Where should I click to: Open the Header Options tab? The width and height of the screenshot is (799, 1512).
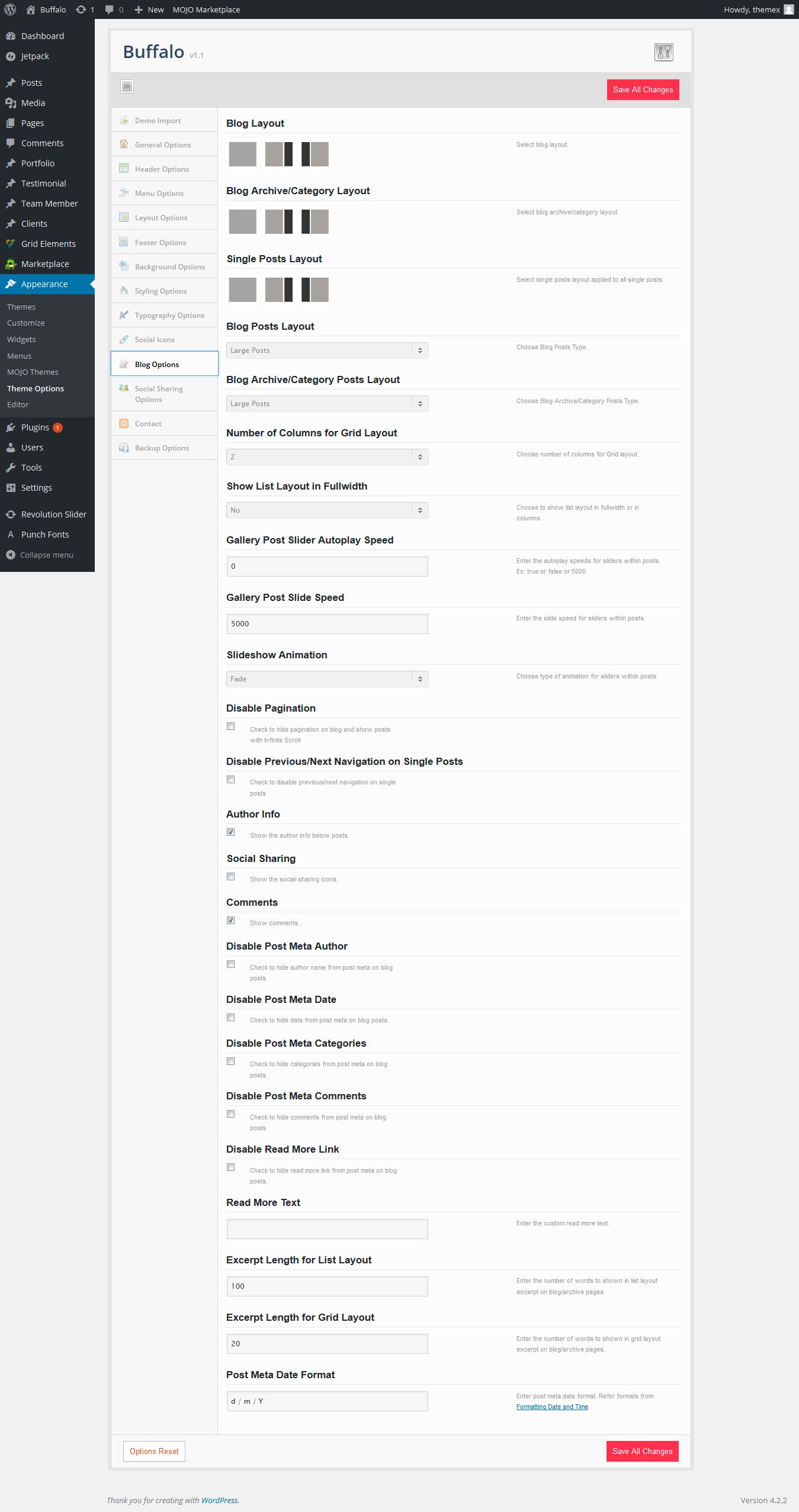pos(165,169)
